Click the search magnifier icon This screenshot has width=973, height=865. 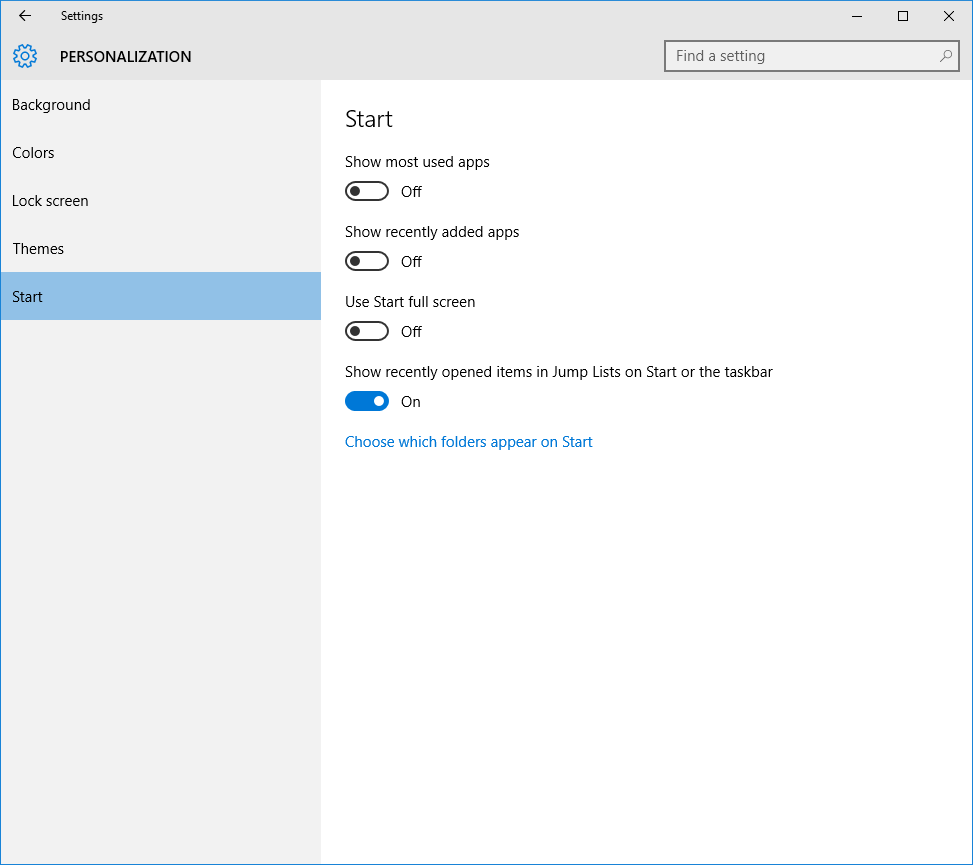(945, 56)
